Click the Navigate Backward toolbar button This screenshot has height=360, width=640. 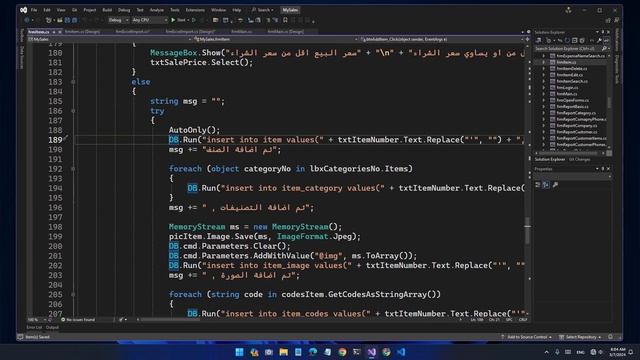tap(27, 20)
